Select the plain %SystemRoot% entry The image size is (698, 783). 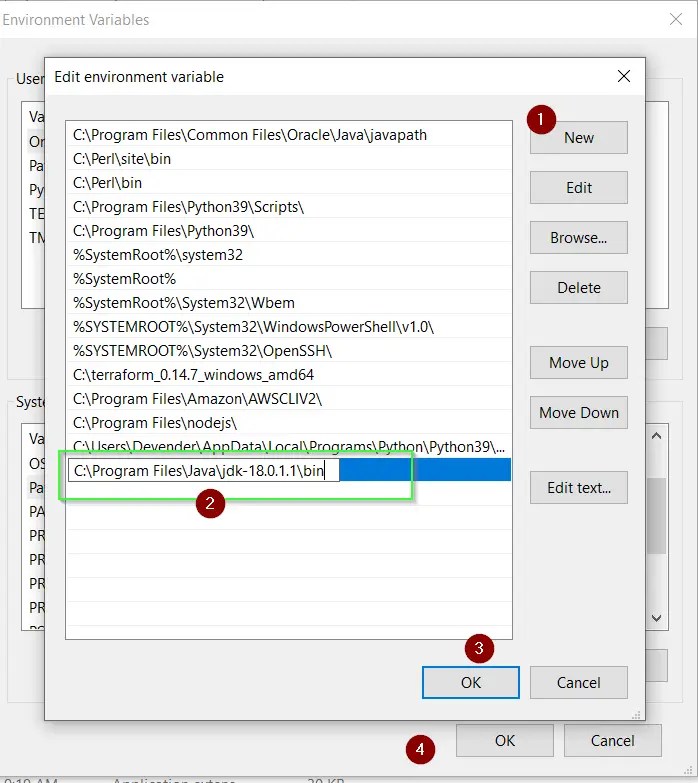click(x=289, y=279)
